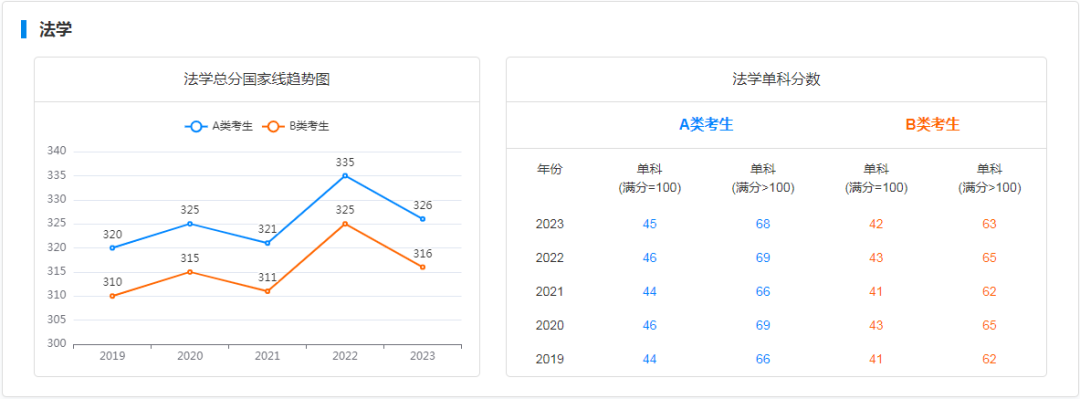Viewport: 1080px width, 399px height.
Task: Click score 66 in the 2019 row
Action: [763, 359]
